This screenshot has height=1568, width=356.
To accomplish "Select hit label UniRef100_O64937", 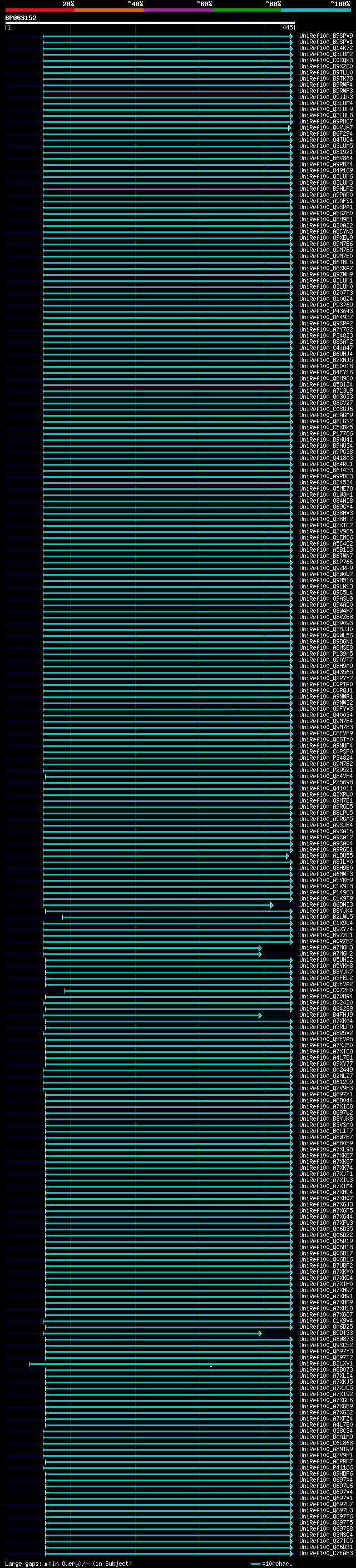I will click(x=325, y=317).
